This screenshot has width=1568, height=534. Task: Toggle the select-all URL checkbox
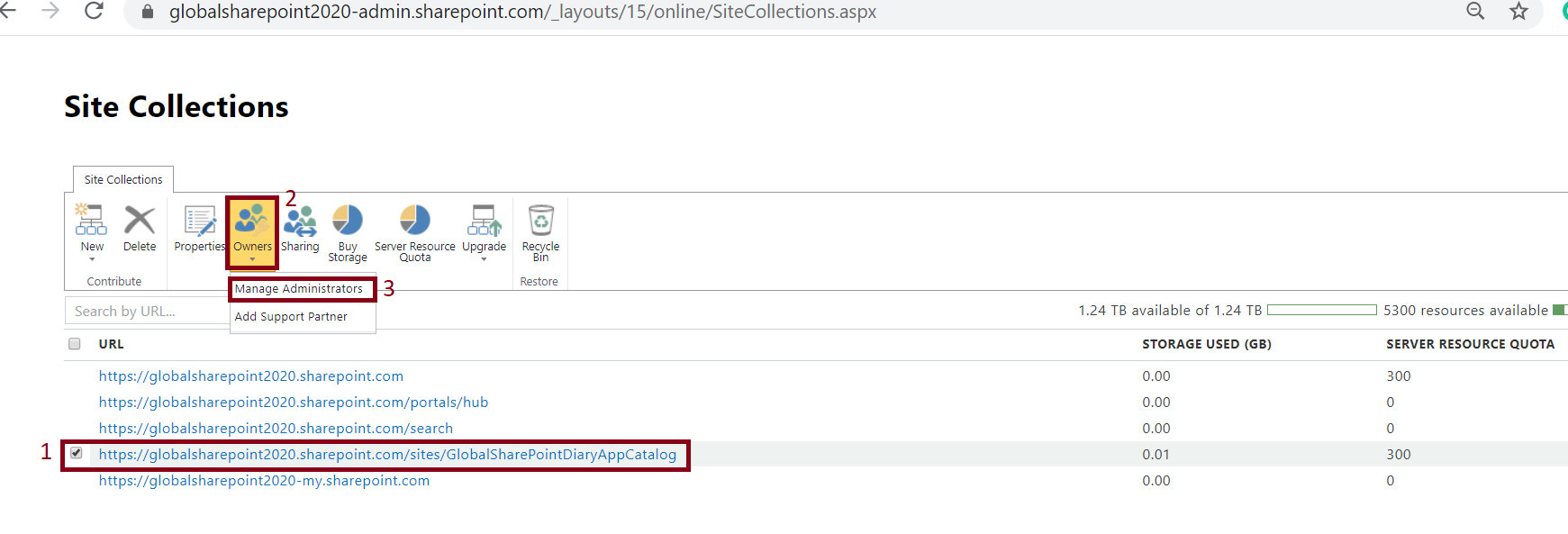click(75, 344)
